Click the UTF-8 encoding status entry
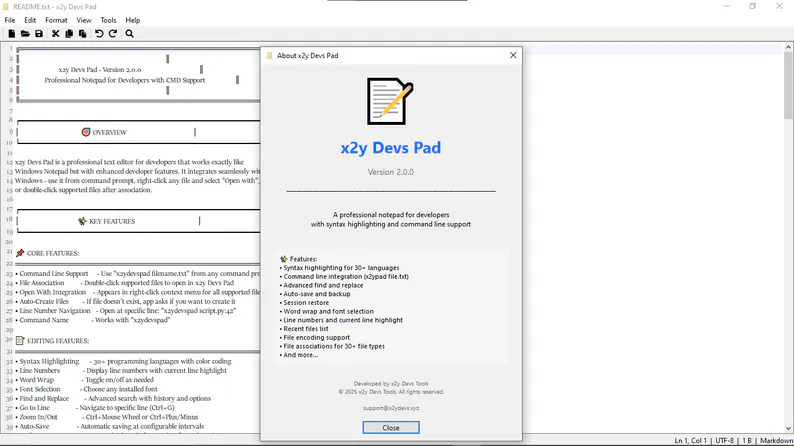The width and height of the screenshot is (794, 446). (724, 440)
